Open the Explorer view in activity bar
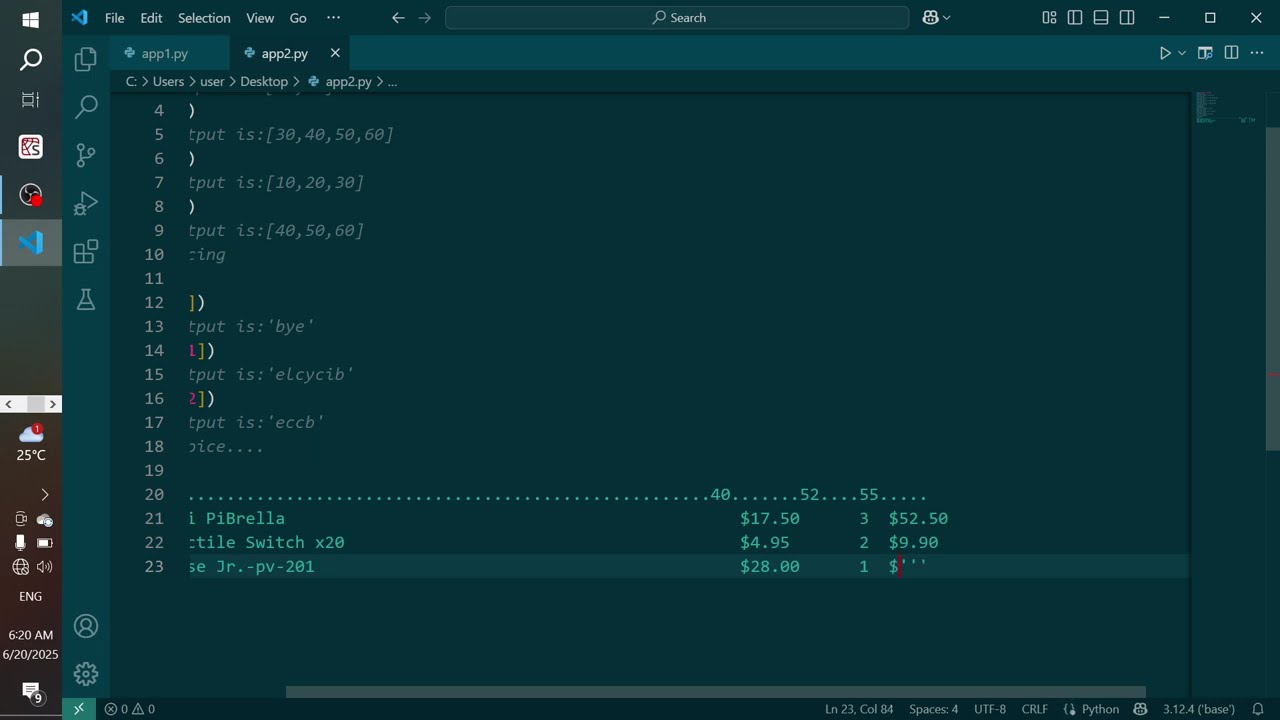This screenshot has height=720, width=1280. pyautogui.click(x=86, y=59)
